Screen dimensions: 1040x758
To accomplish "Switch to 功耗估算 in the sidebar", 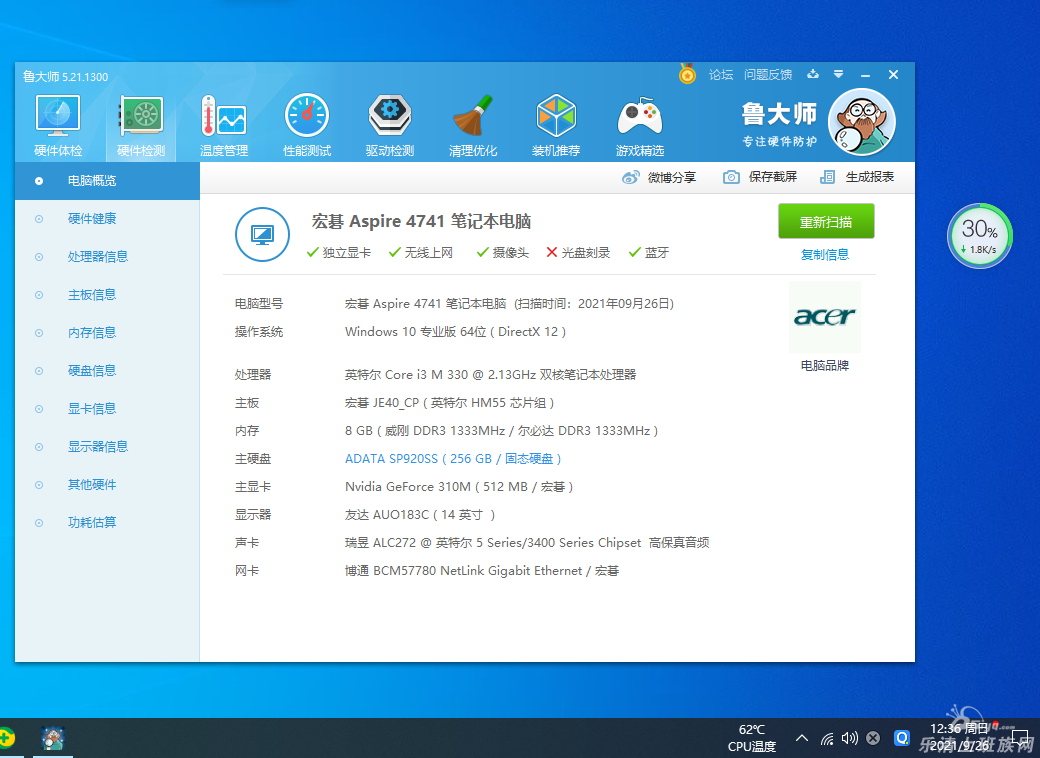I will (x=91, y=523).
